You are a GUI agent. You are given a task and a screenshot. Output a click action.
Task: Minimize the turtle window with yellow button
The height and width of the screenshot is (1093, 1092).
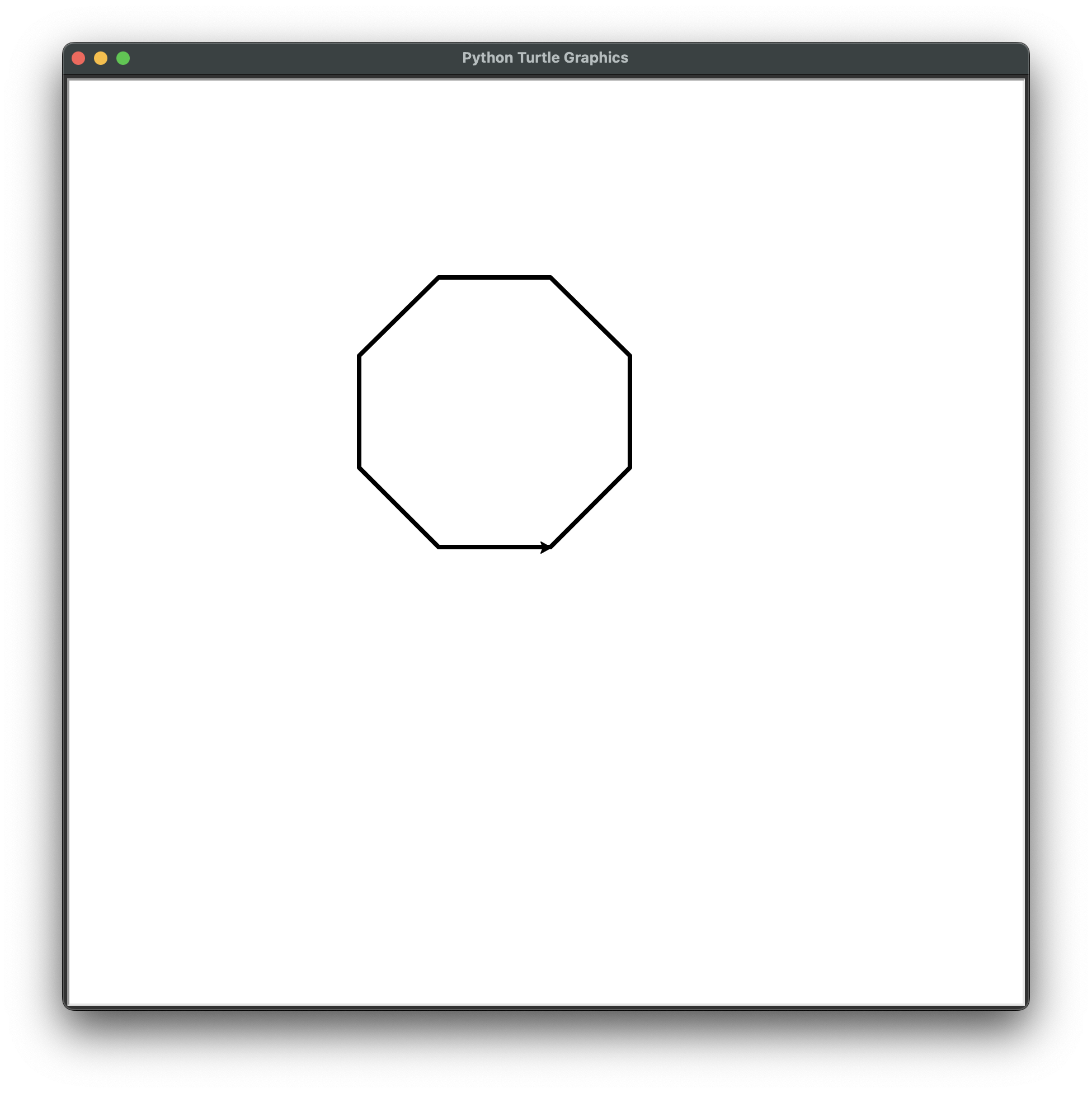click(101, 58)
